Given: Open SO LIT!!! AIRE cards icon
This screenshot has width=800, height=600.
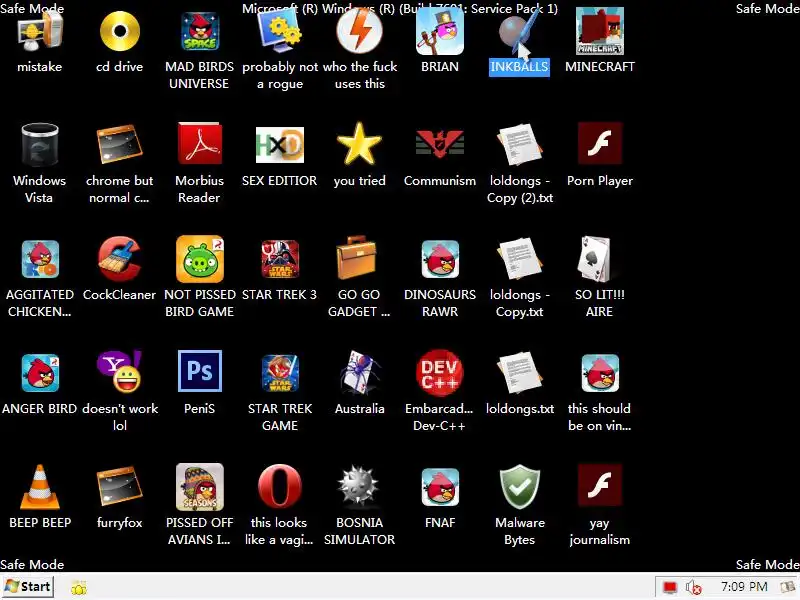Looking at the screenshot, I should 596,259.
